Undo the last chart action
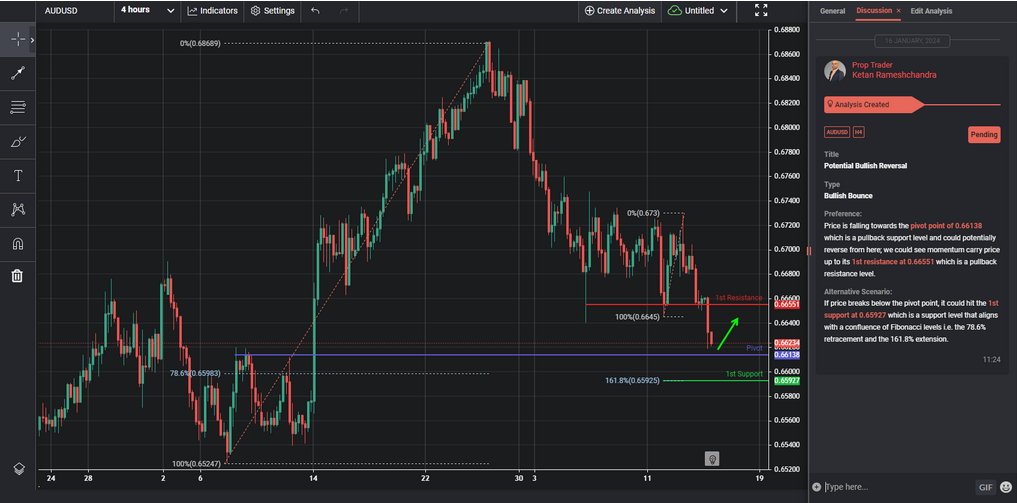The height and width of the screenshot is (503, 1017). click(x=315, y=10)
